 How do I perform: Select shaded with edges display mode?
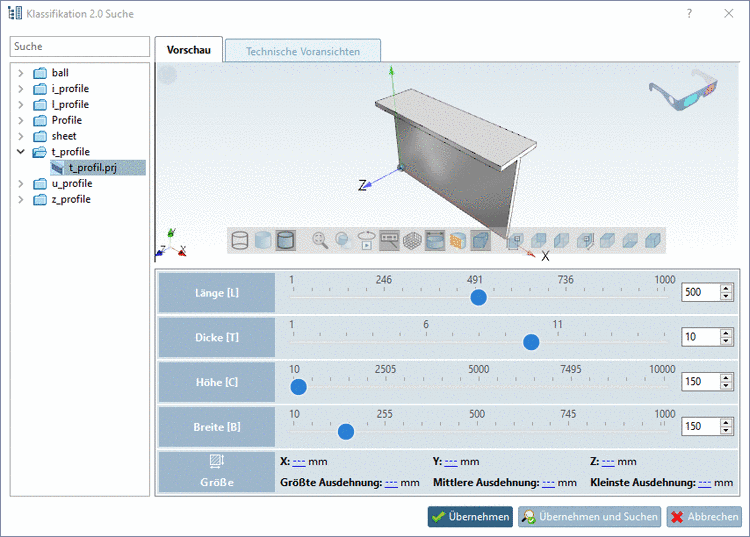pos(286,240)
